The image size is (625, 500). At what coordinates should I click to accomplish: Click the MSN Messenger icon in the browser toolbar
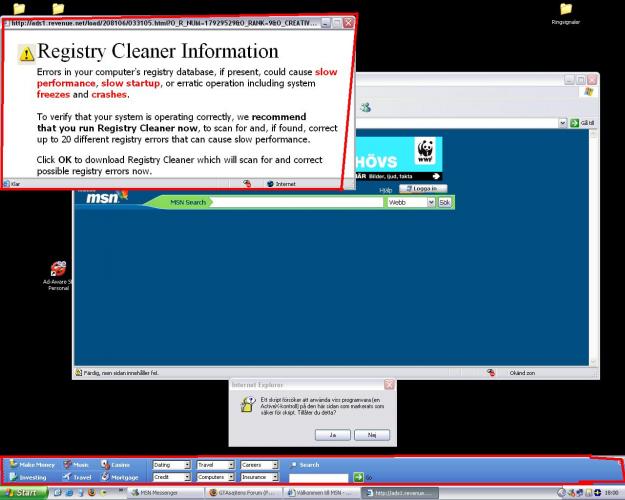[366, 107]
